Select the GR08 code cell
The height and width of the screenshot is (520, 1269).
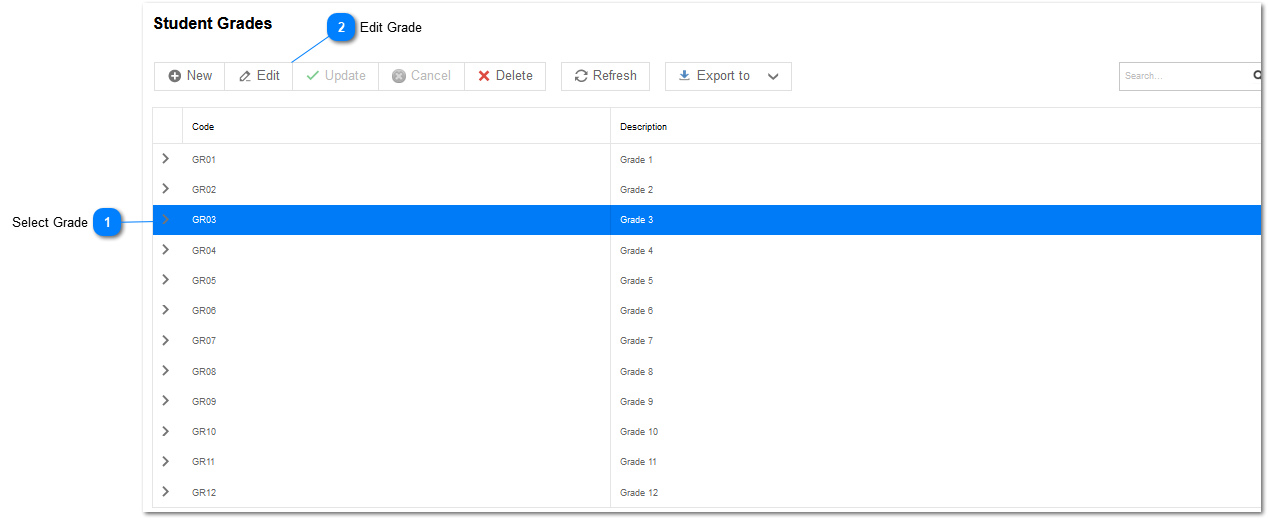(396, 372)
